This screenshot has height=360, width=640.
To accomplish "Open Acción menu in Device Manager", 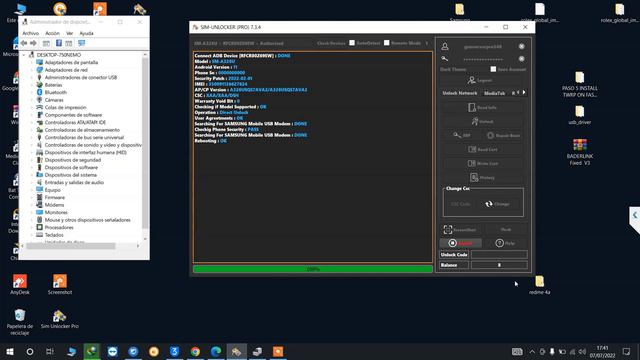I will point(52,33).
